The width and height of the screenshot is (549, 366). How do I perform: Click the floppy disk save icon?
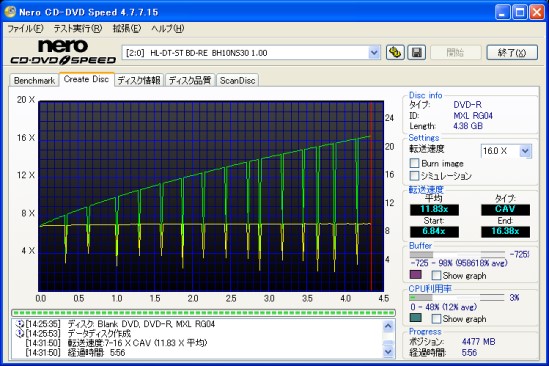[416, 53]
